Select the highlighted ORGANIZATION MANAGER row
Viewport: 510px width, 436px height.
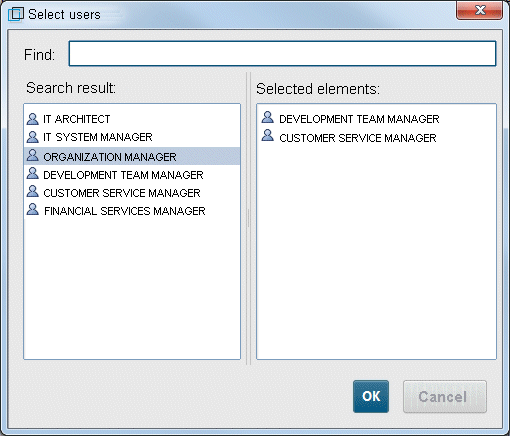click(132, 156)
